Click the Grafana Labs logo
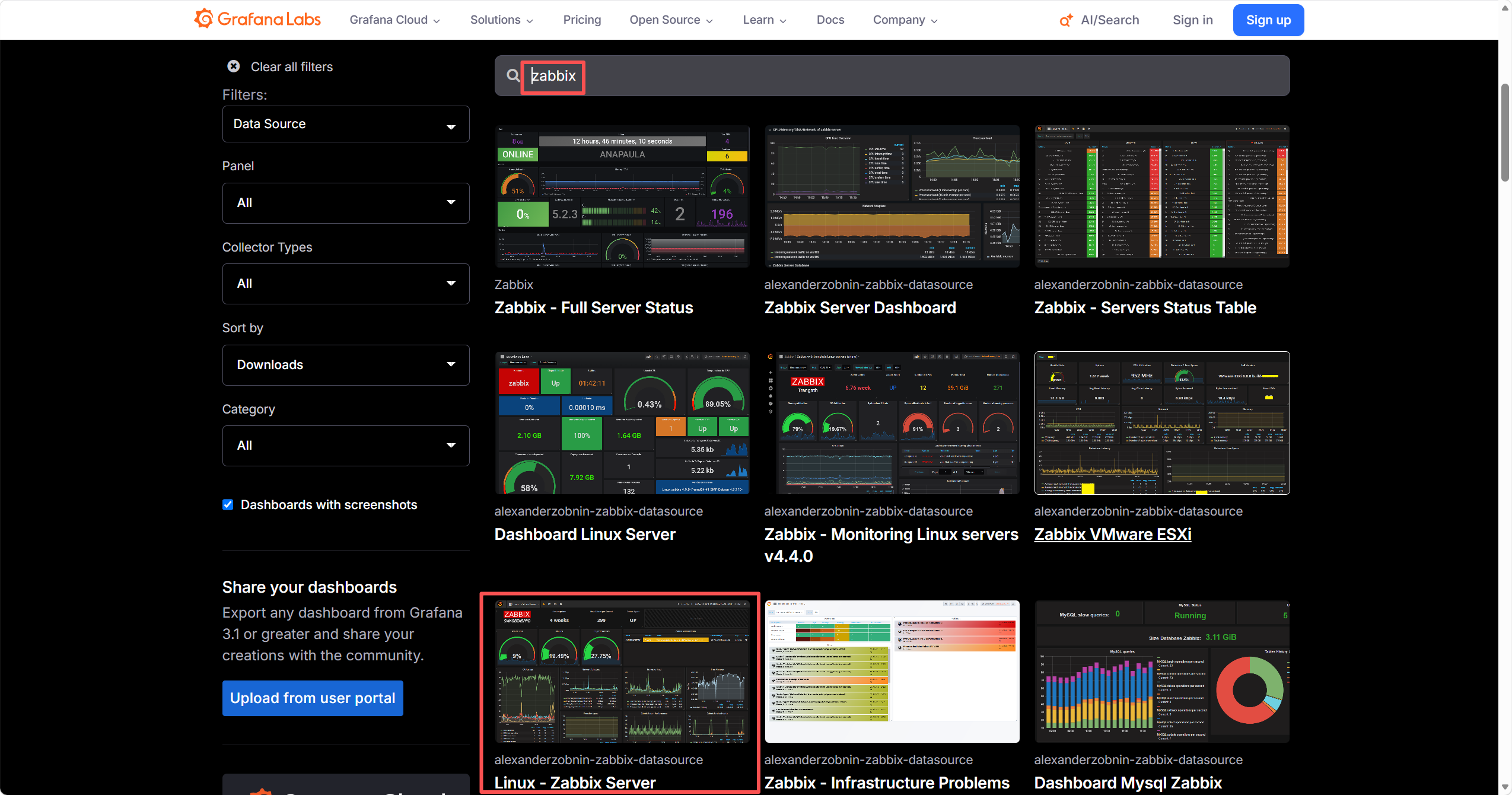This screenshot has height=795, width=1512. click(x=257, y=20)
